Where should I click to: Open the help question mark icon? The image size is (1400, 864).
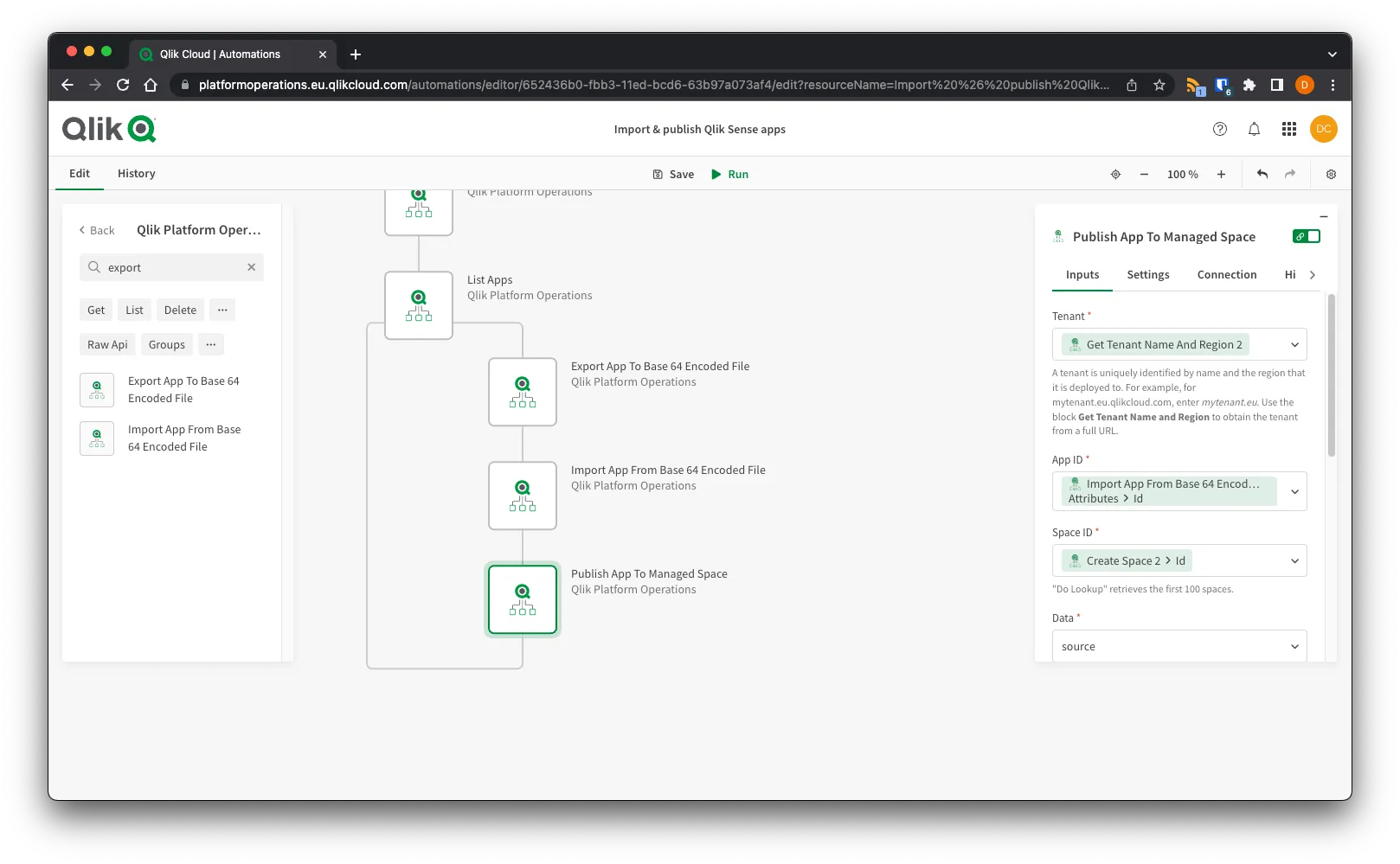click(x=1220, y=129)
